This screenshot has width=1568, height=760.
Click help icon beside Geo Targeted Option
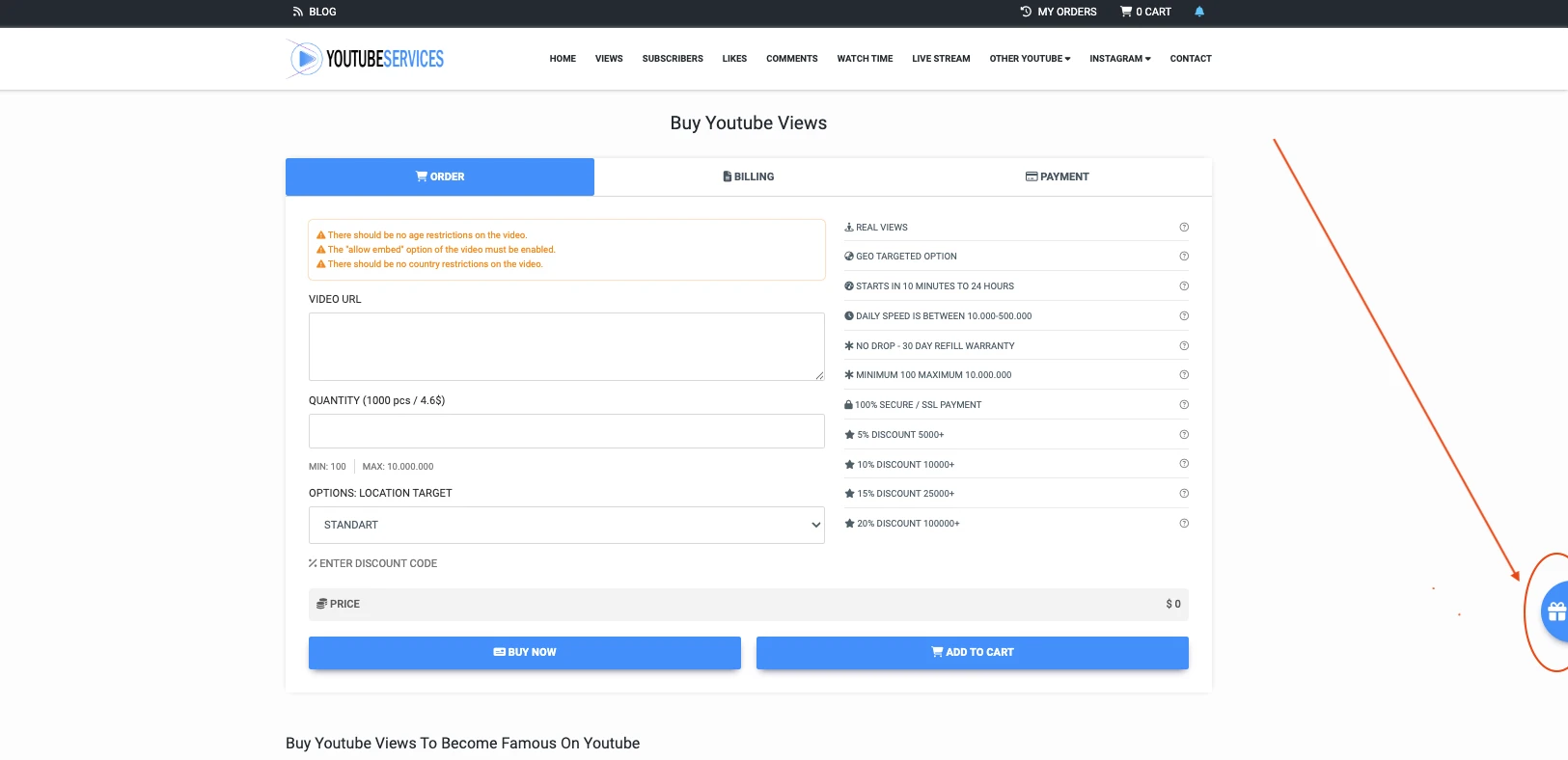(1184, 257)
